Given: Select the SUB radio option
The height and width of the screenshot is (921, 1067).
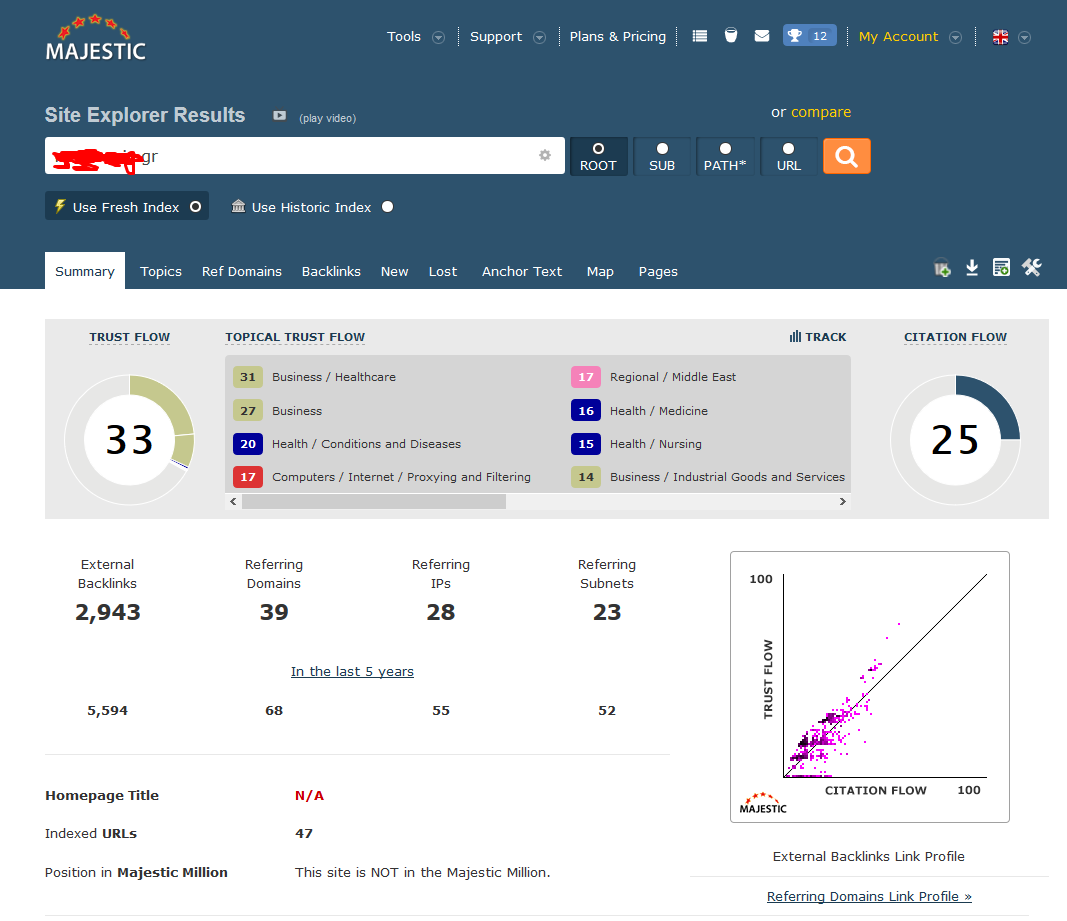Looking at the screenshot, I should pos(662,148).
